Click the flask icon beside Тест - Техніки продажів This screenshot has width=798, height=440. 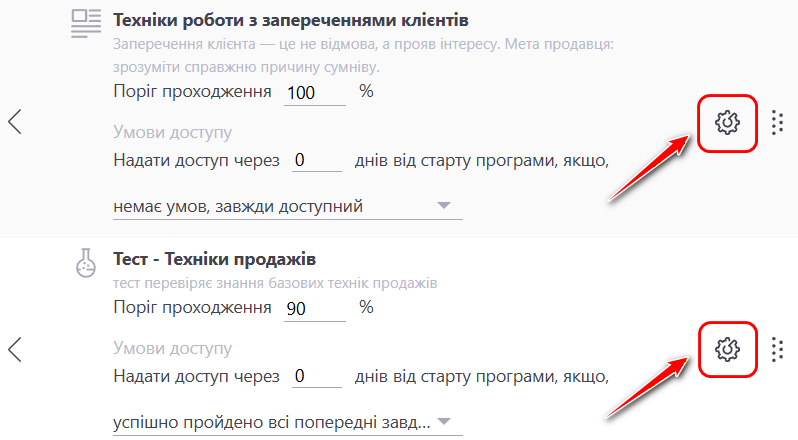coord(87,263)
